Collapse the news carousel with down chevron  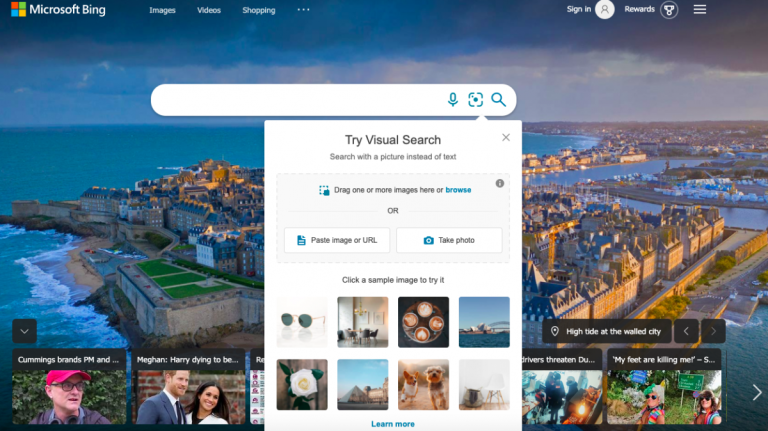click(x=25, y=331)
